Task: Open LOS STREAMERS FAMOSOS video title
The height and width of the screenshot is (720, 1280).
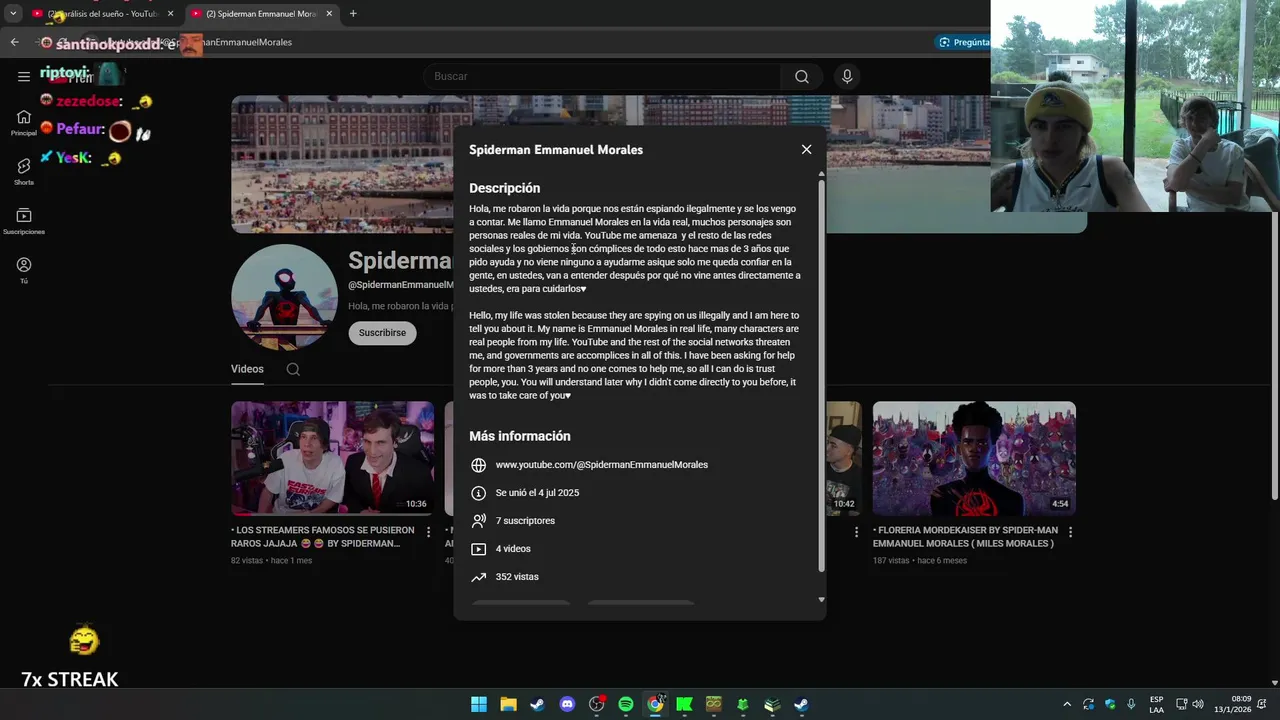Action: (x=325, y=537)
